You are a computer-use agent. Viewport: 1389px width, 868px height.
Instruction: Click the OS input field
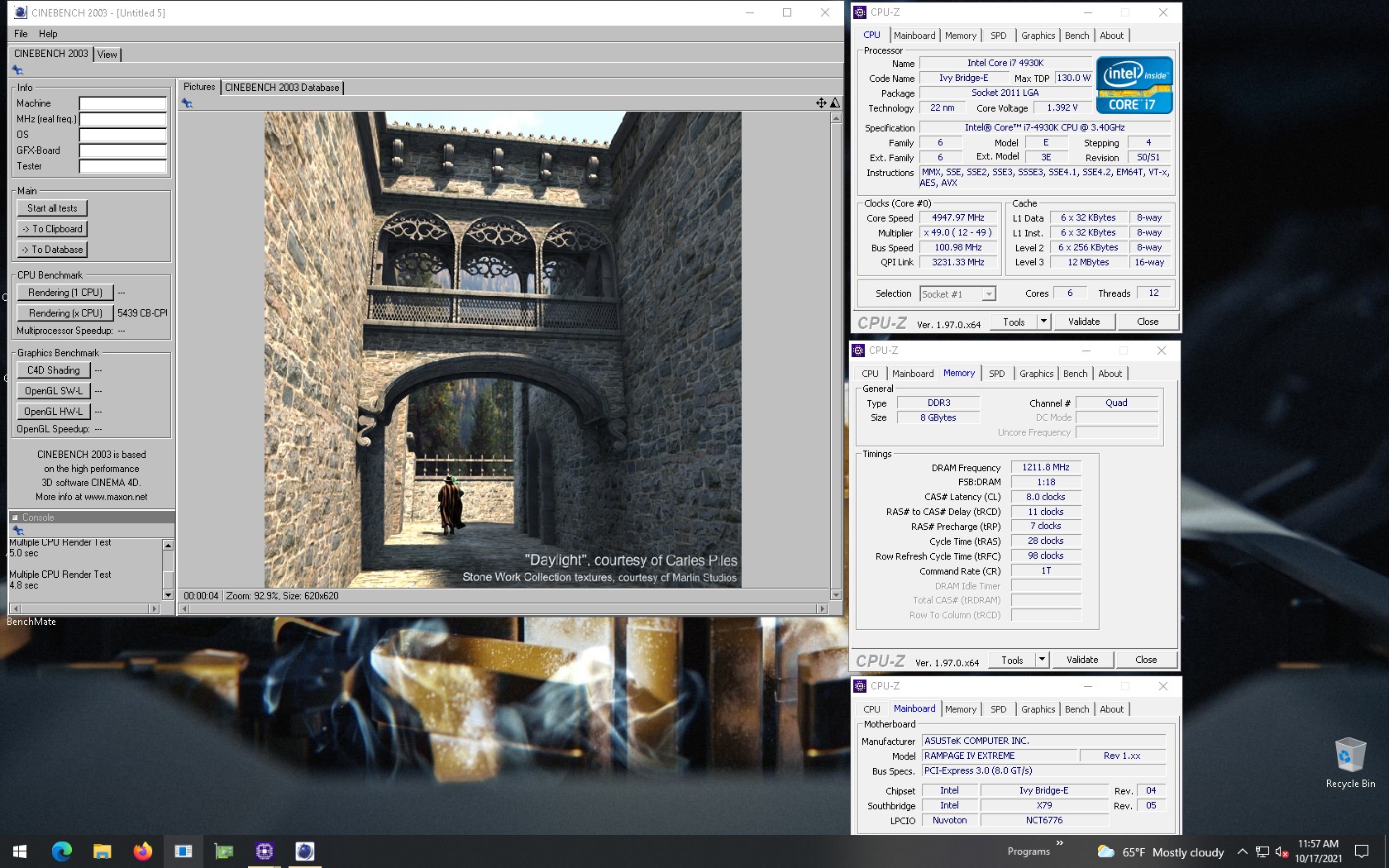122,136
